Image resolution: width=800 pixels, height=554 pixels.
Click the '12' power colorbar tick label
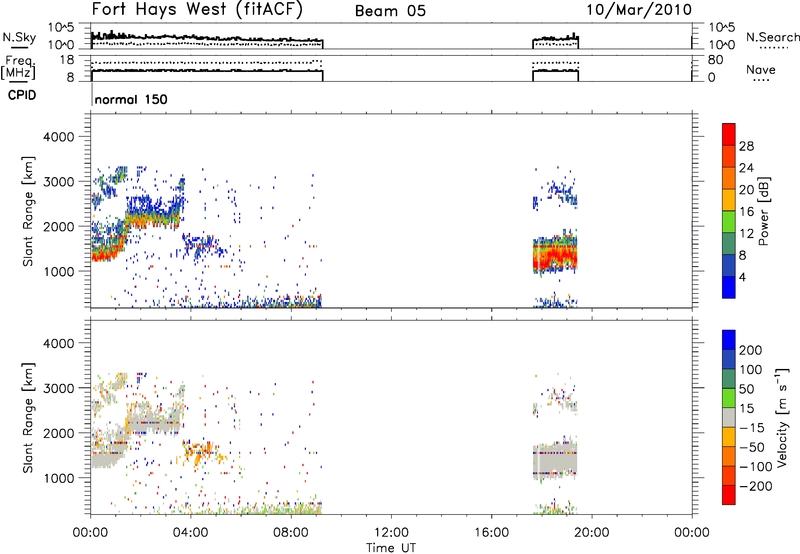pyautogui.click(x=746, y=234)
